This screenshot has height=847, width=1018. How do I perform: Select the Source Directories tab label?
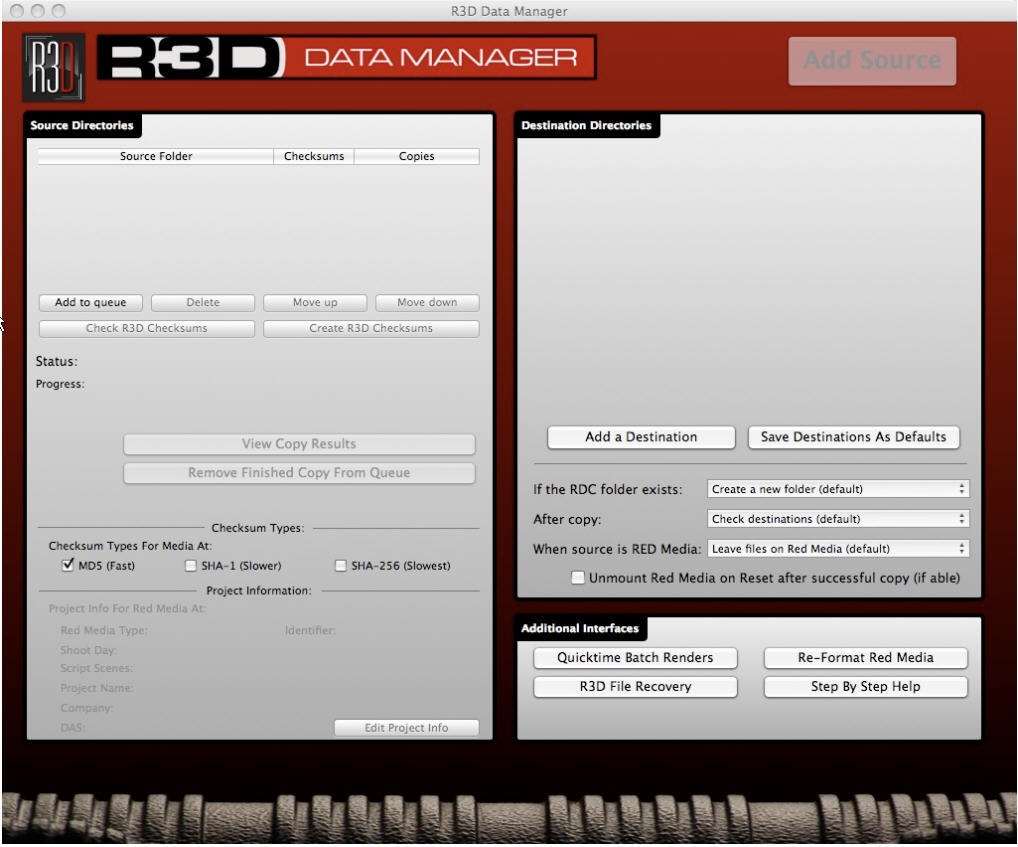82,125
